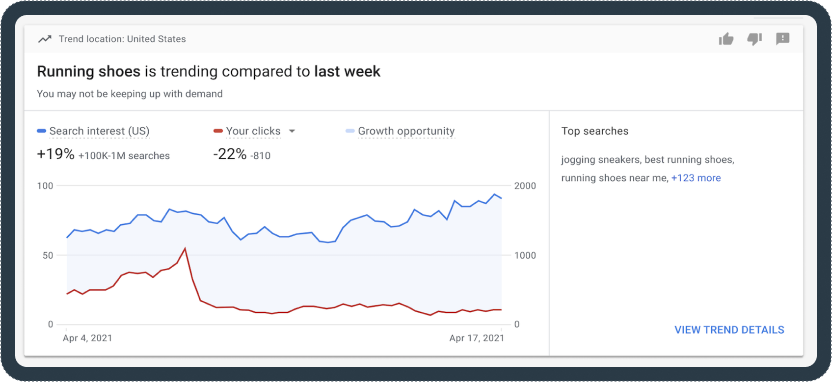Click the blue Search interest legend swatch
This screenshot has width=832, height=382.
coord(41,131)
